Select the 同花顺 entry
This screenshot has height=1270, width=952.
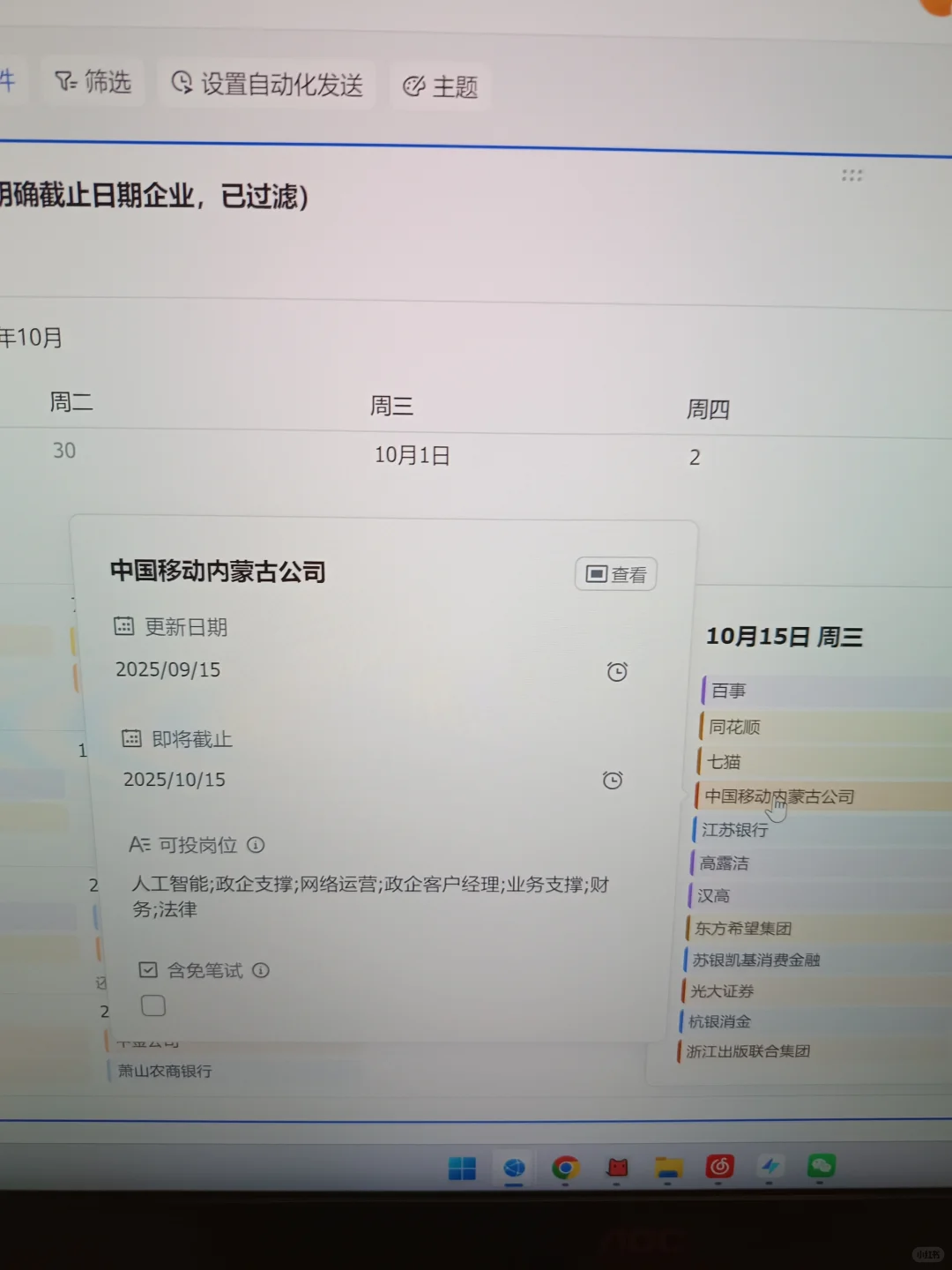[823, 727]
